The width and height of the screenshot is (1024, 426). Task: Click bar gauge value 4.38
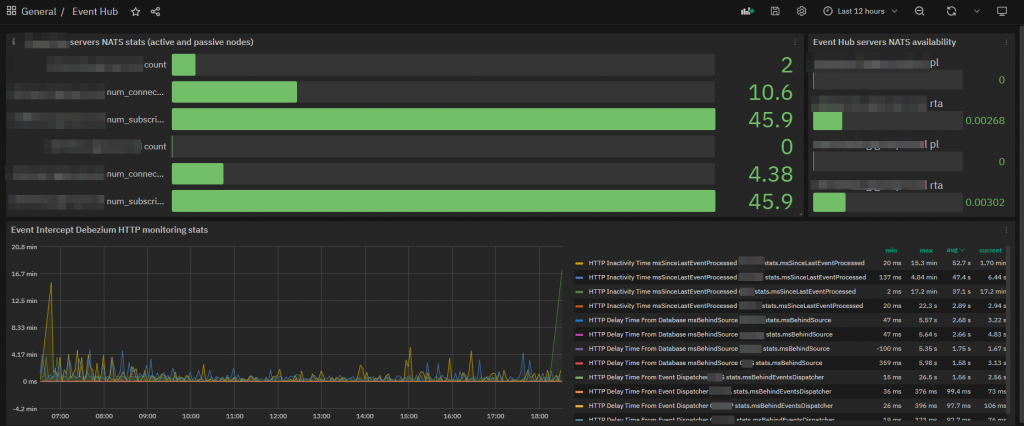[771, 174]
